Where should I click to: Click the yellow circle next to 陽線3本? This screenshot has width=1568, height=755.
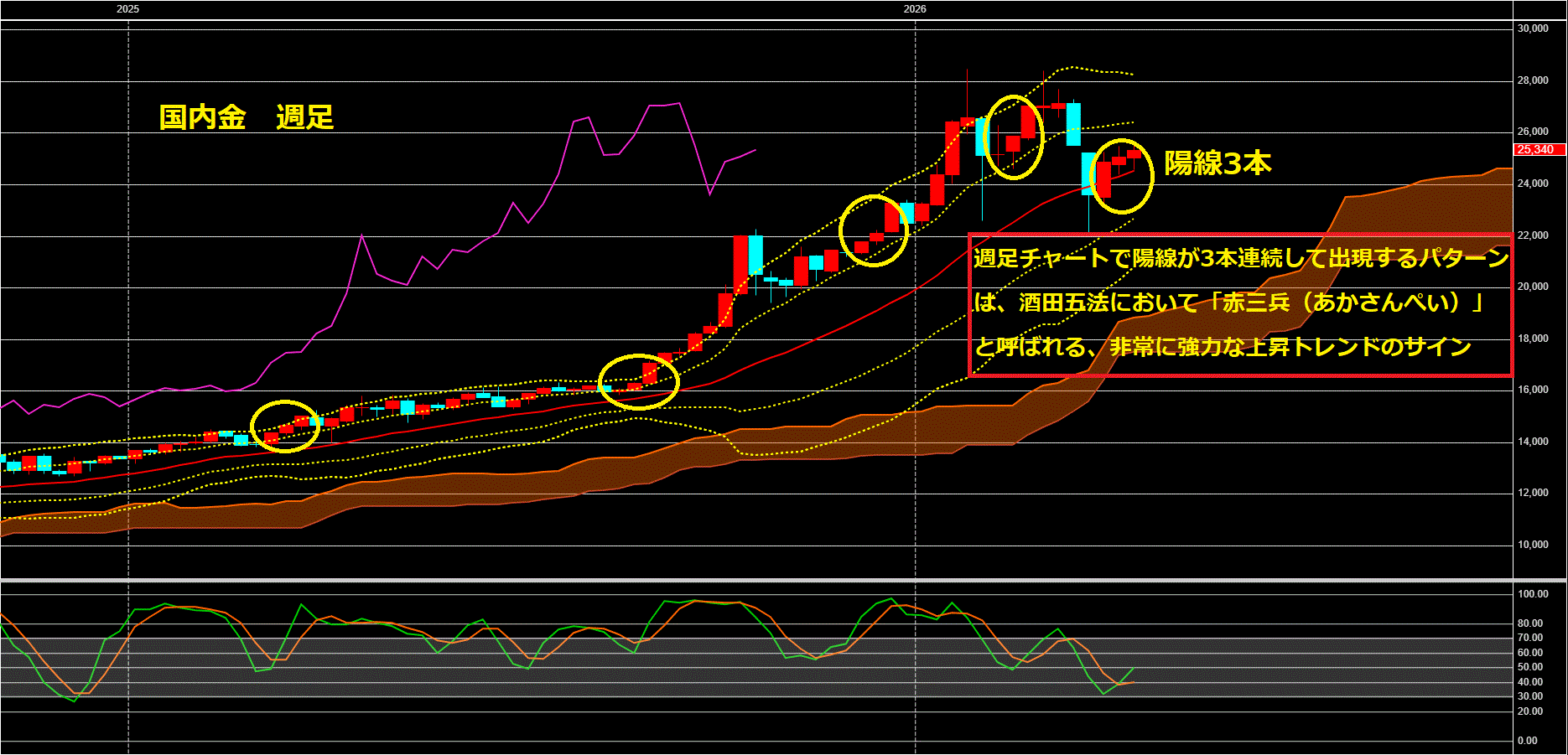click(1122, 176)
